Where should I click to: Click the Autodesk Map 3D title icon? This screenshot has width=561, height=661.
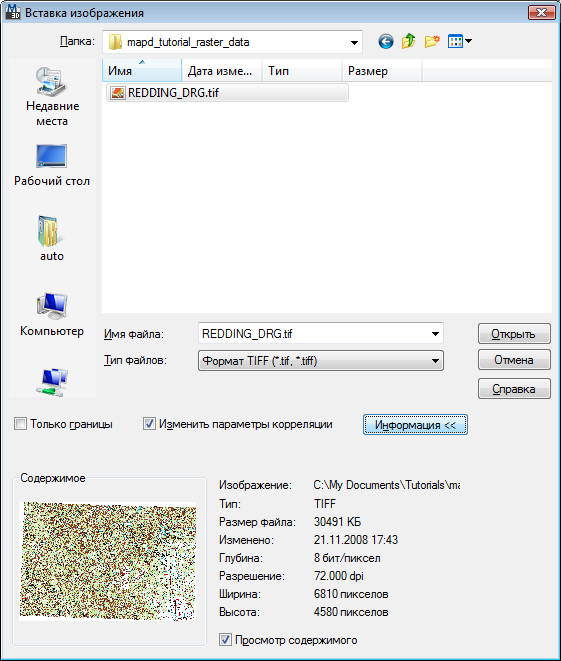(x=12, y=12)
